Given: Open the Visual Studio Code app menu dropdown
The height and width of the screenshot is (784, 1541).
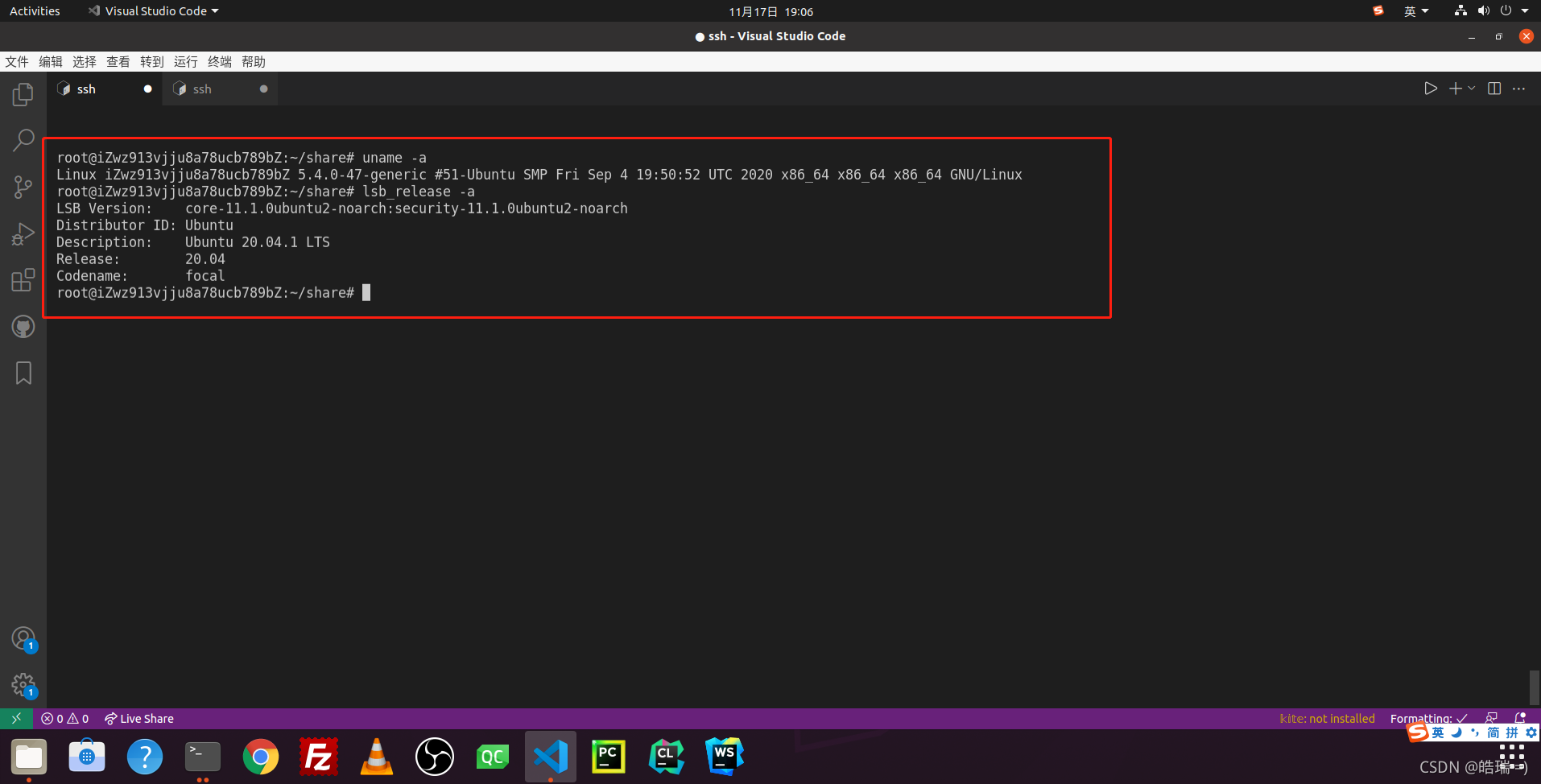Looking at the screenshot, I should point(153,11).
